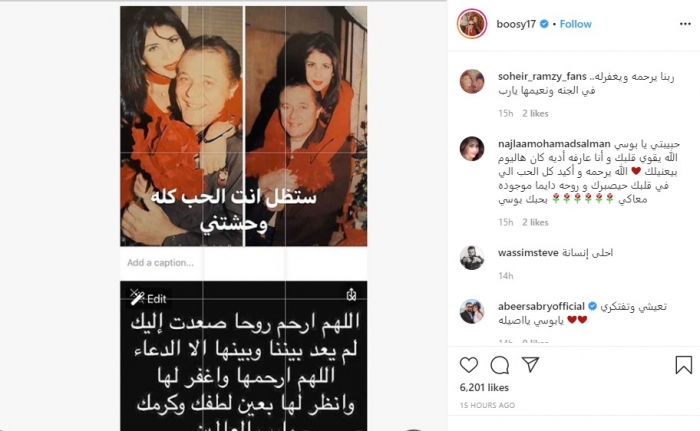This screenshot has width=700, height=431.
Task: Open the couple photo with Arabic caption
Action: pyautogui.click(x=244, y=126)
